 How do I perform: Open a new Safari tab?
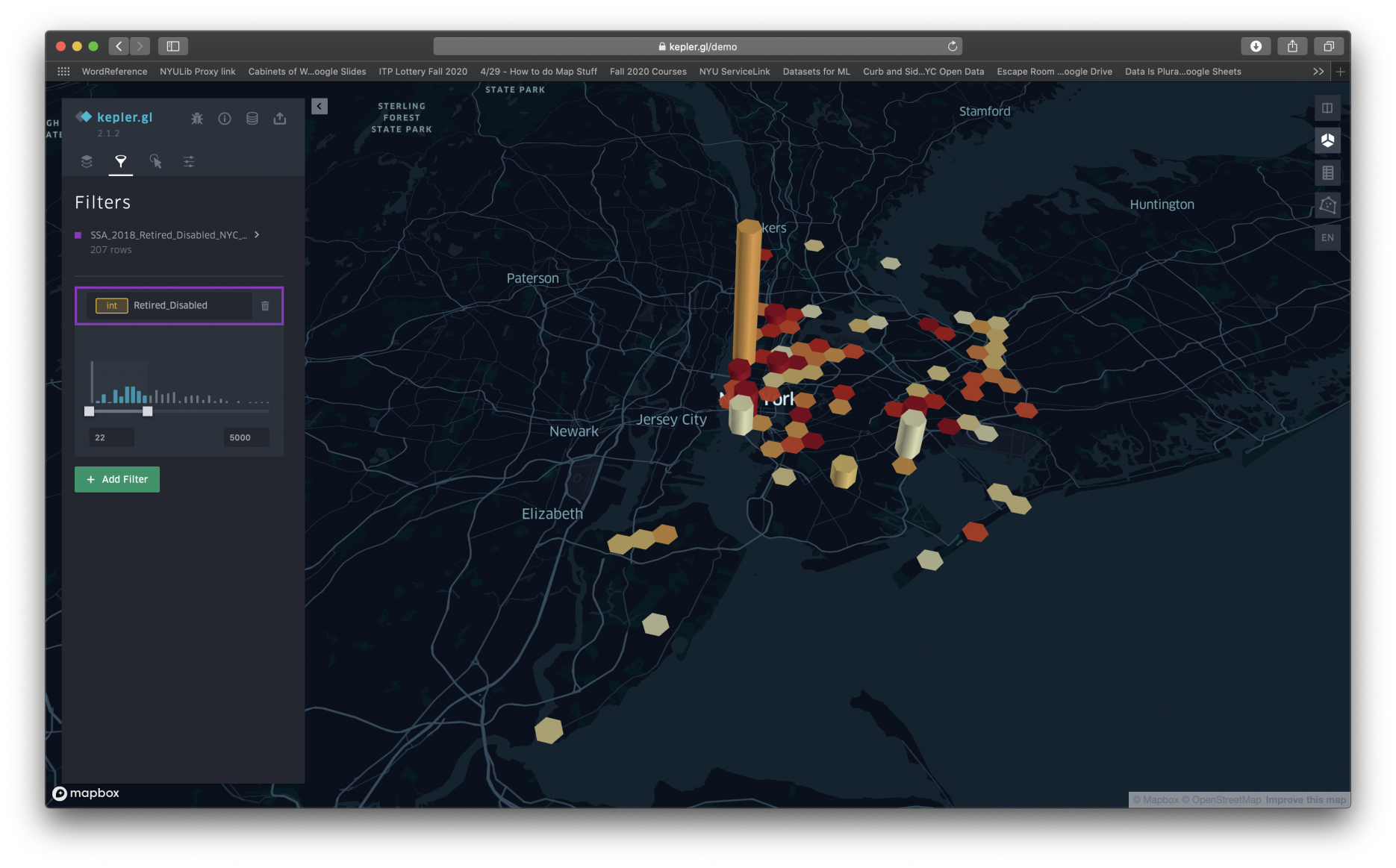coord(1341,72)
